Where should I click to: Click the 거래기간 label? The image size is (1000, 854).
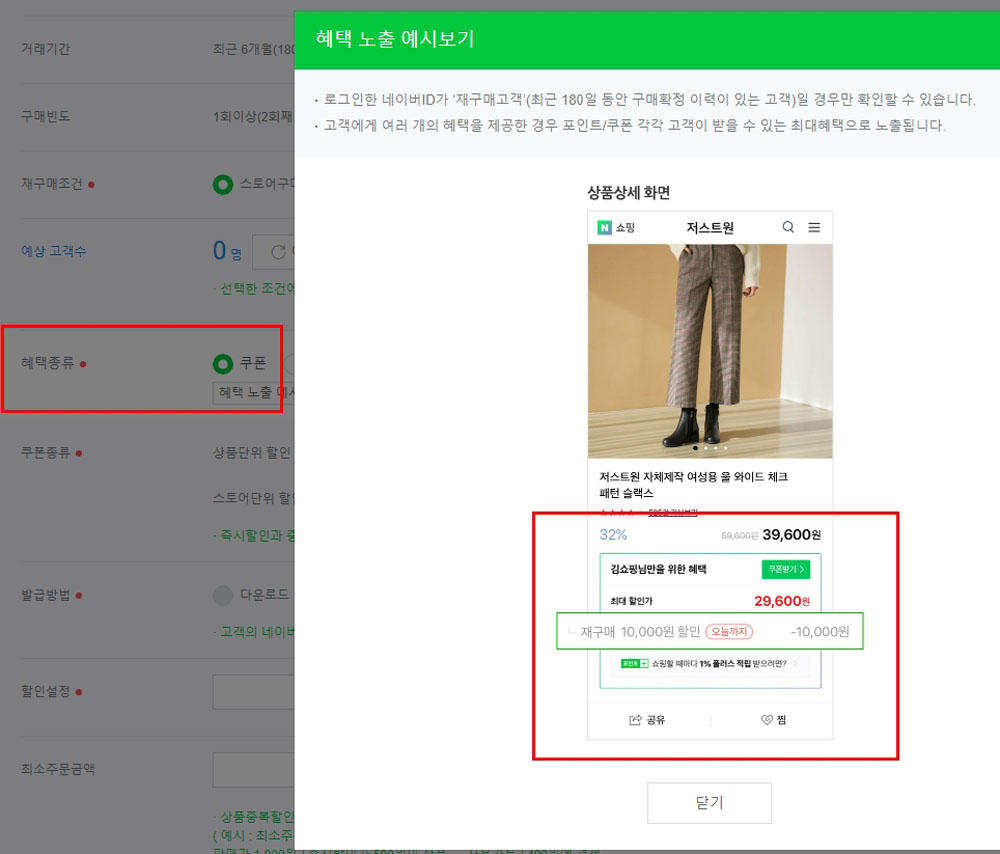click(45, 49)
